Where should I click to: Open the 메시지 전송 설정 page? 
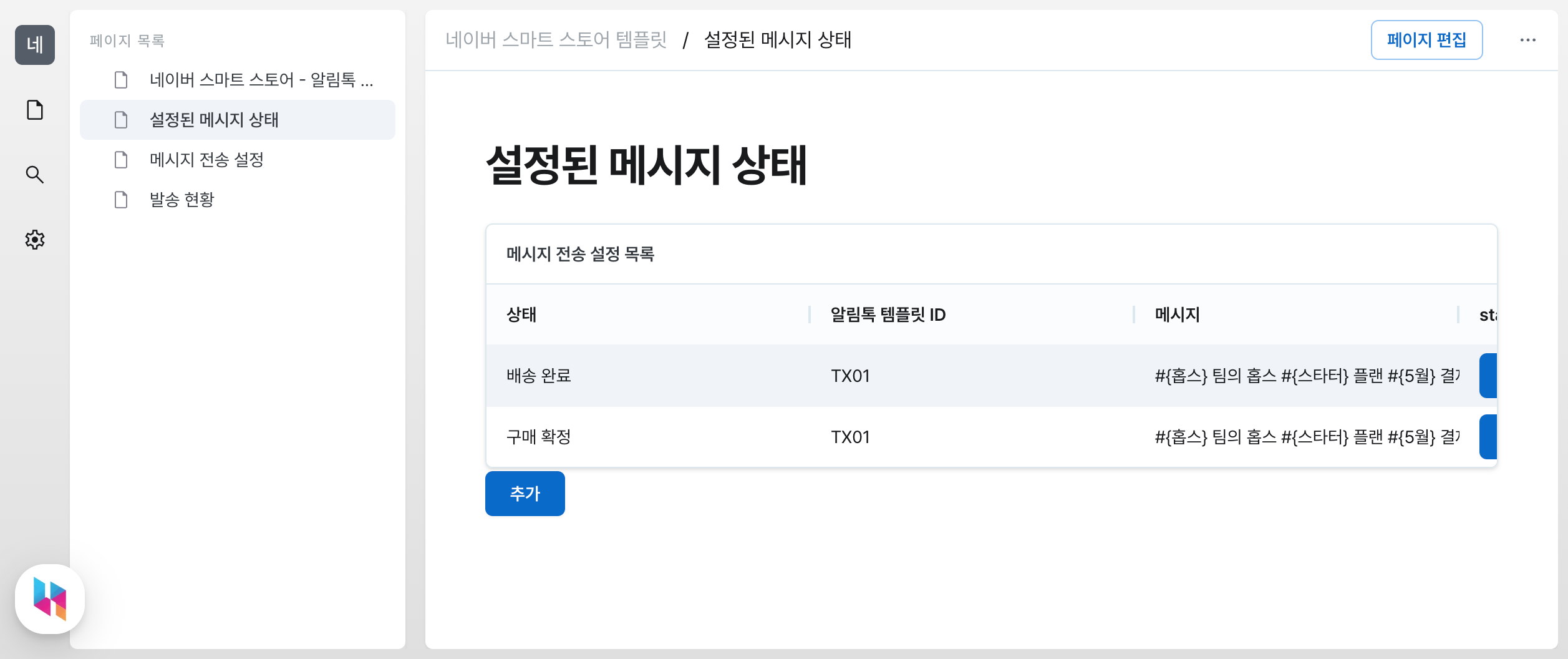[238, 160]
